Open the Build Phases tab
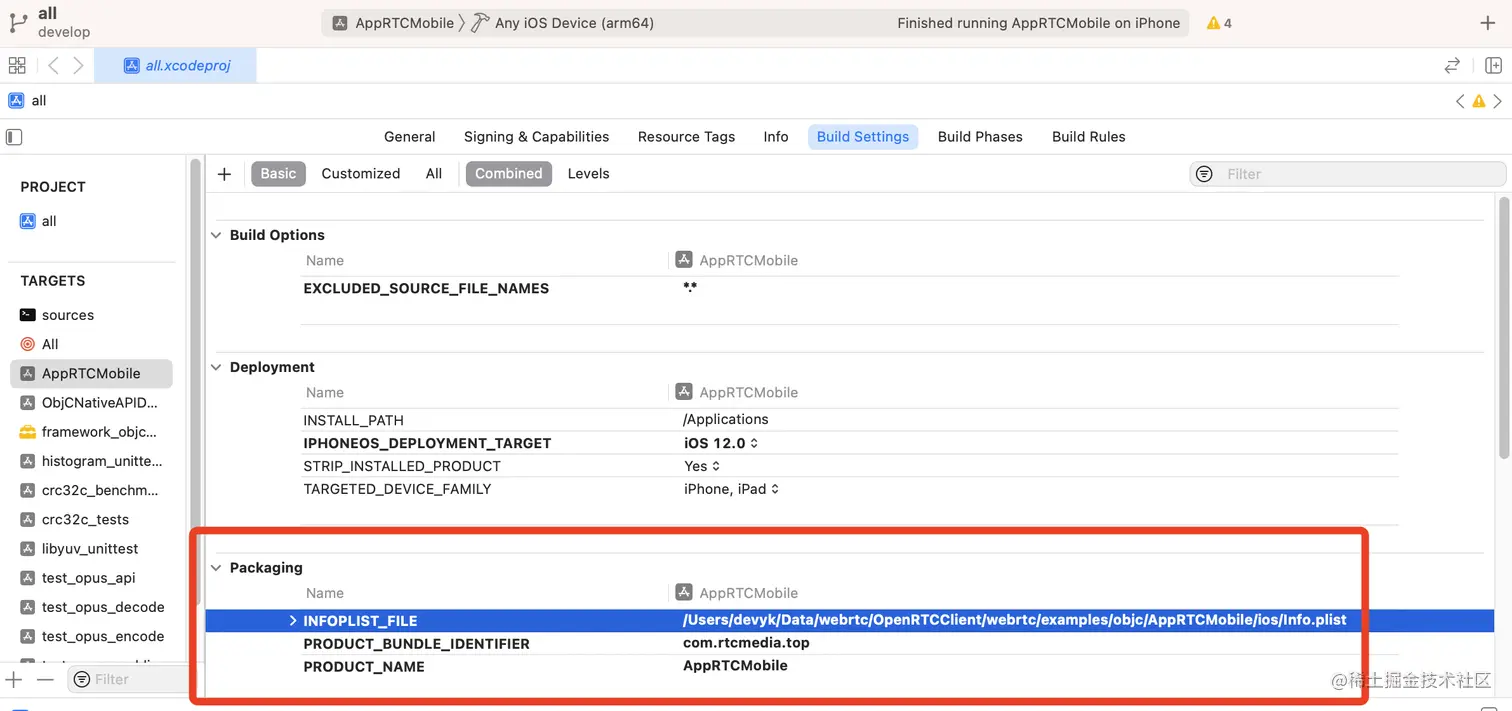The height and width of the screenshot is (711, 1512). (x=980, y=137)
